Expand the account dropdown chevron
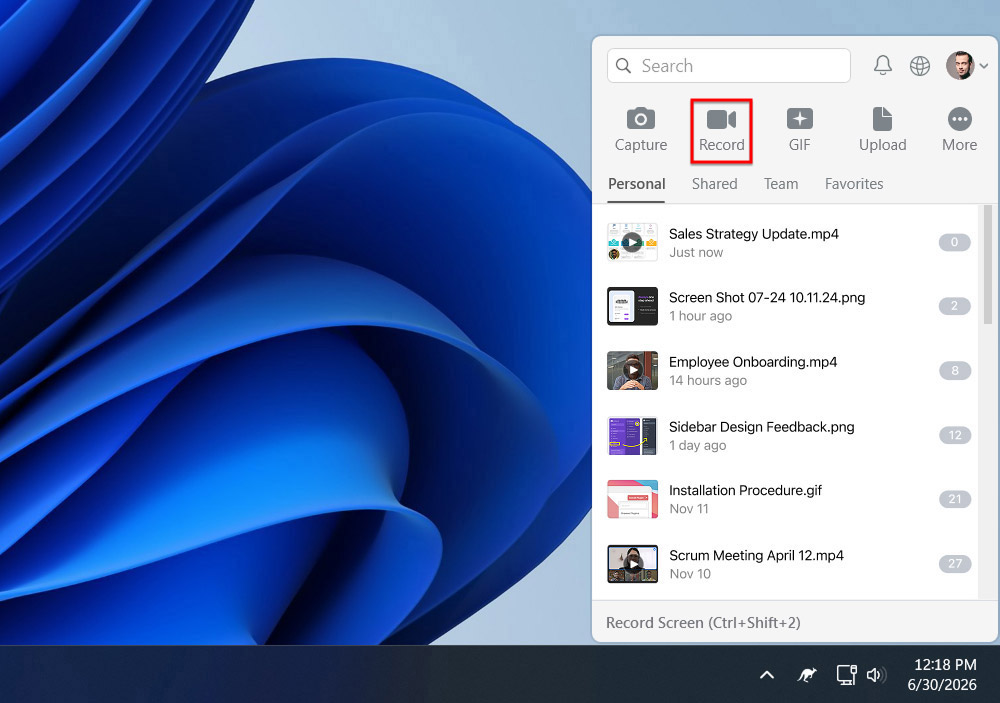The width and height of the screenshot is (1000, 703). click(984, 66)
